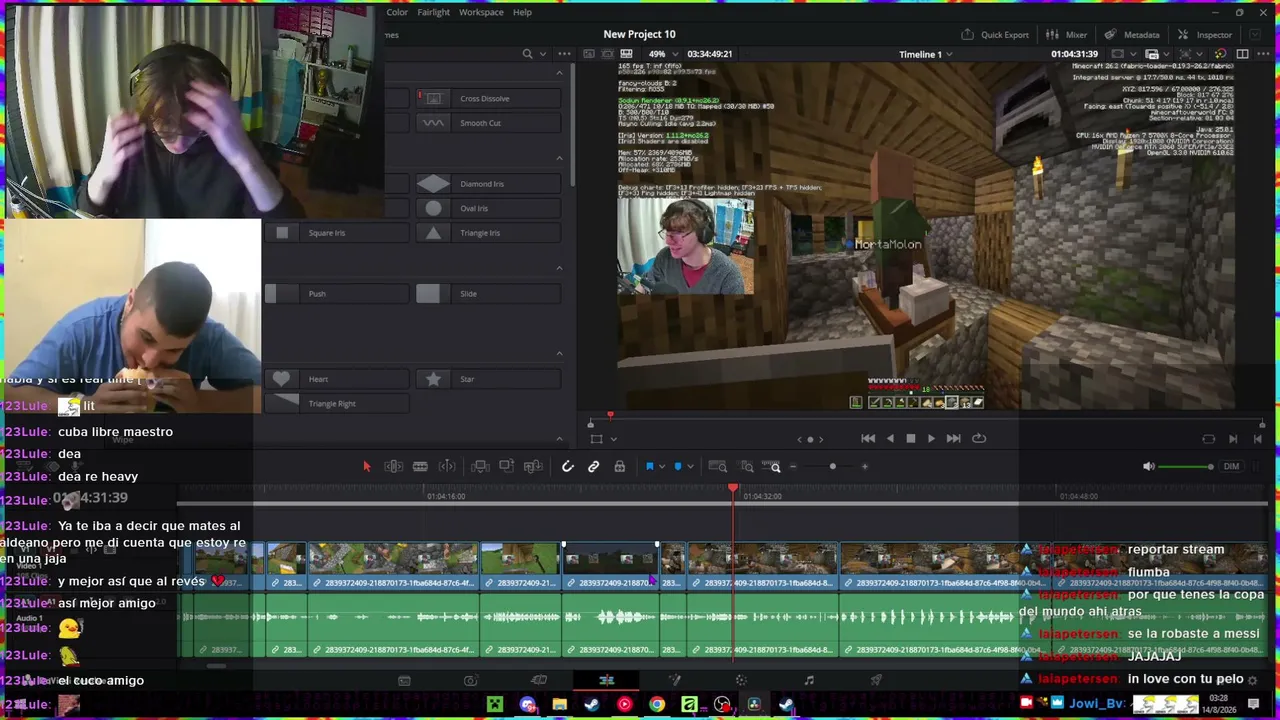Toggle Loop playback in viewer
The width and height of the screenshot is (1280, 720).
(979, 438)
